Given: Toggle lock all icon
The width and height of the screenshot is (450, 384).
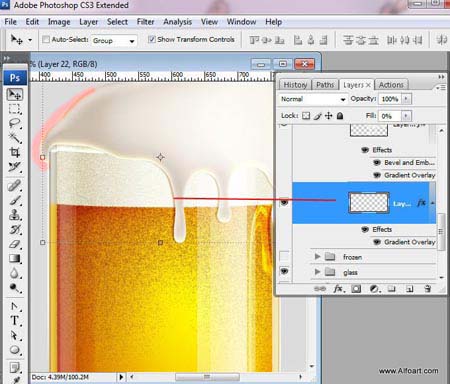Looking at the screenshot, I should click(340, 116).
